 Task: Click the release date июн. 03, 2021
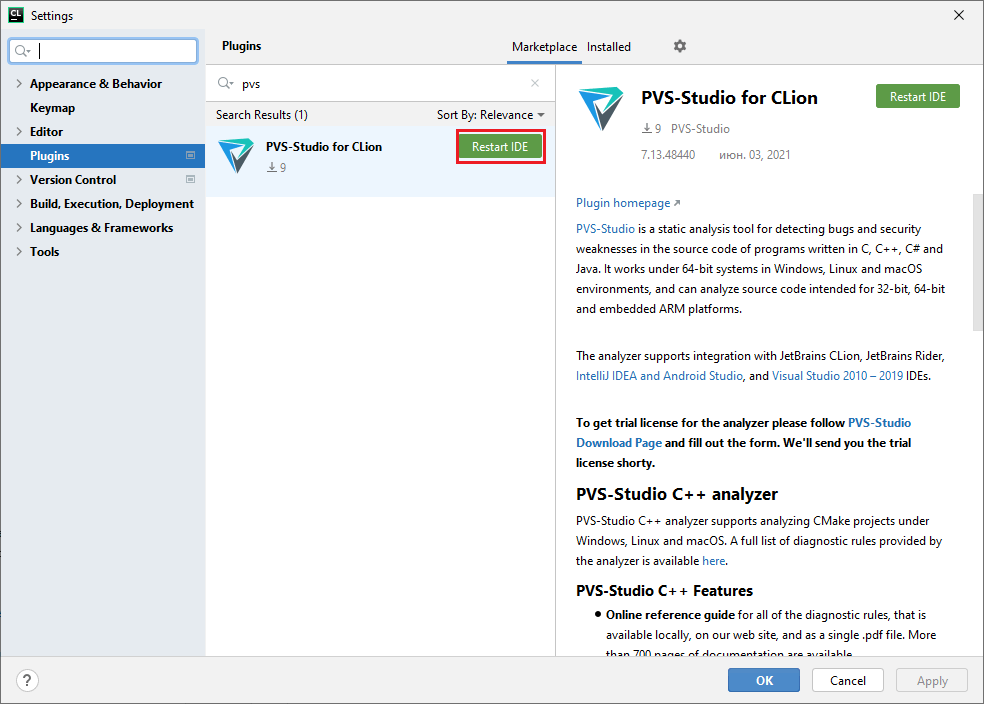[754, 155]
